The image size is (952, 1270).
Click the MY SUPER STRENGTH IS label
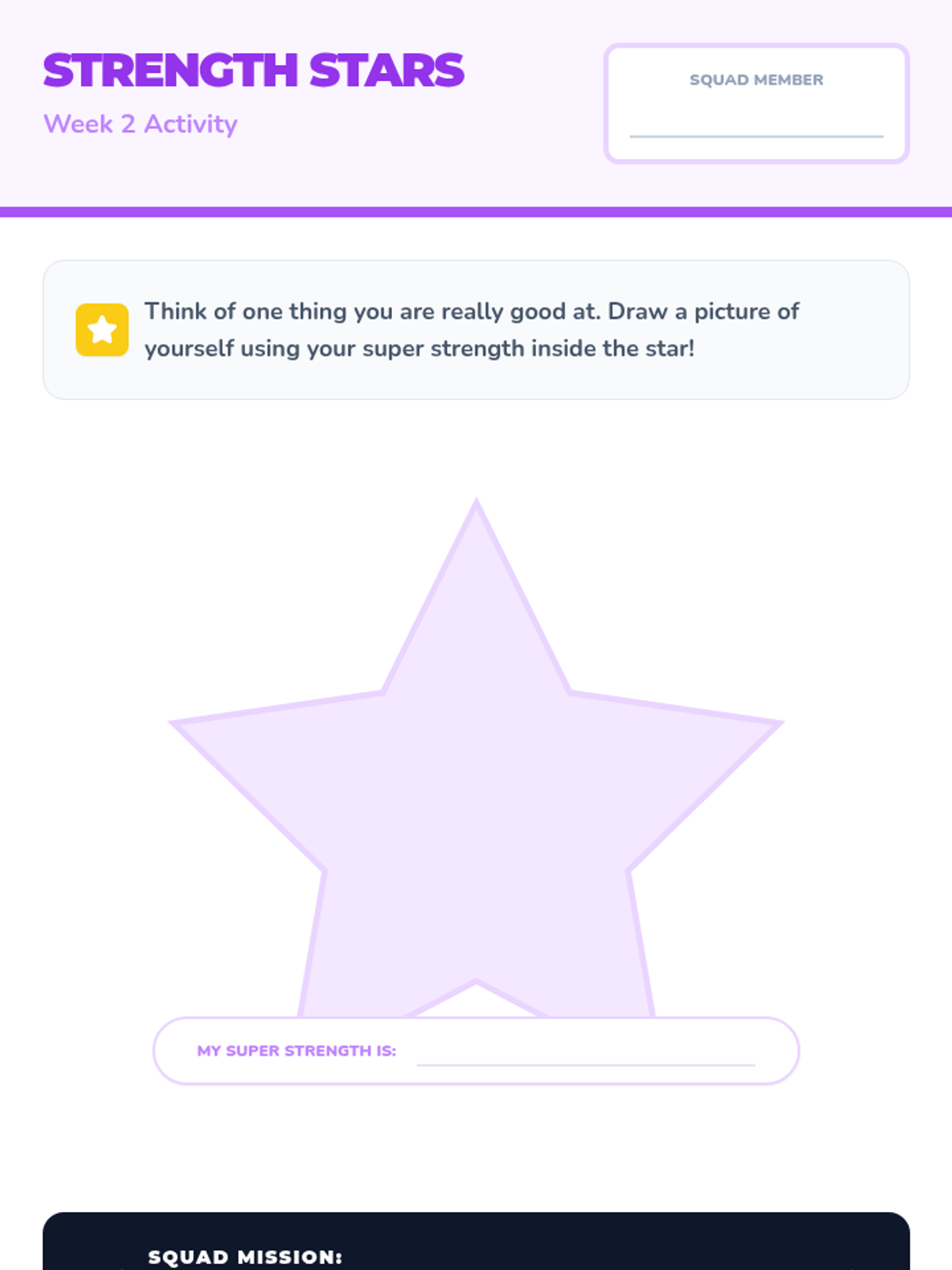click(297, 1051)
